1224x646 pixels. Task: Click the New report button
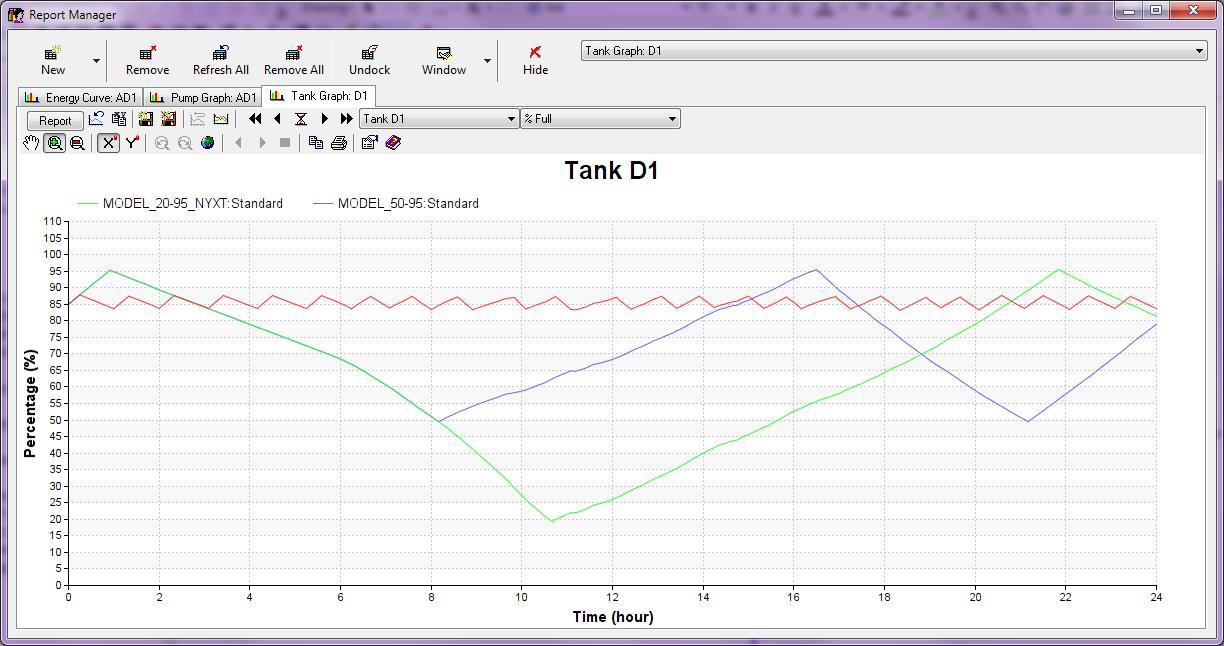53,60
